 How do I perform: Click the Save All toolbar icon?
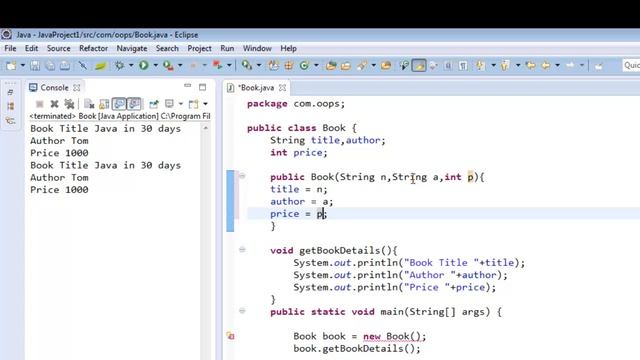coord(50,65)
